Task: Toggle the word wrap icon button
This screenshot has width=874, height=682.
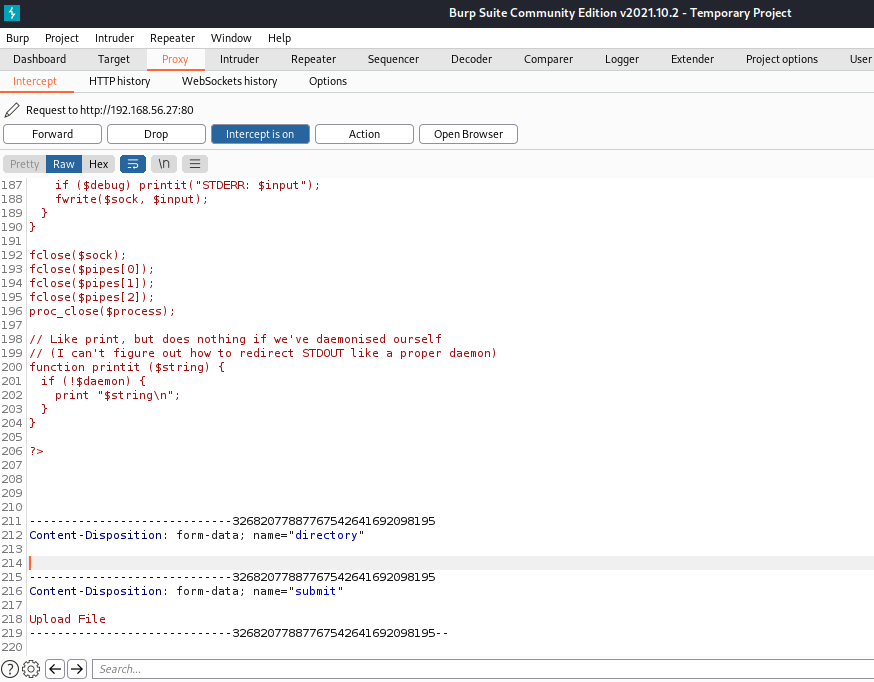Action: (x=132, y=164)
